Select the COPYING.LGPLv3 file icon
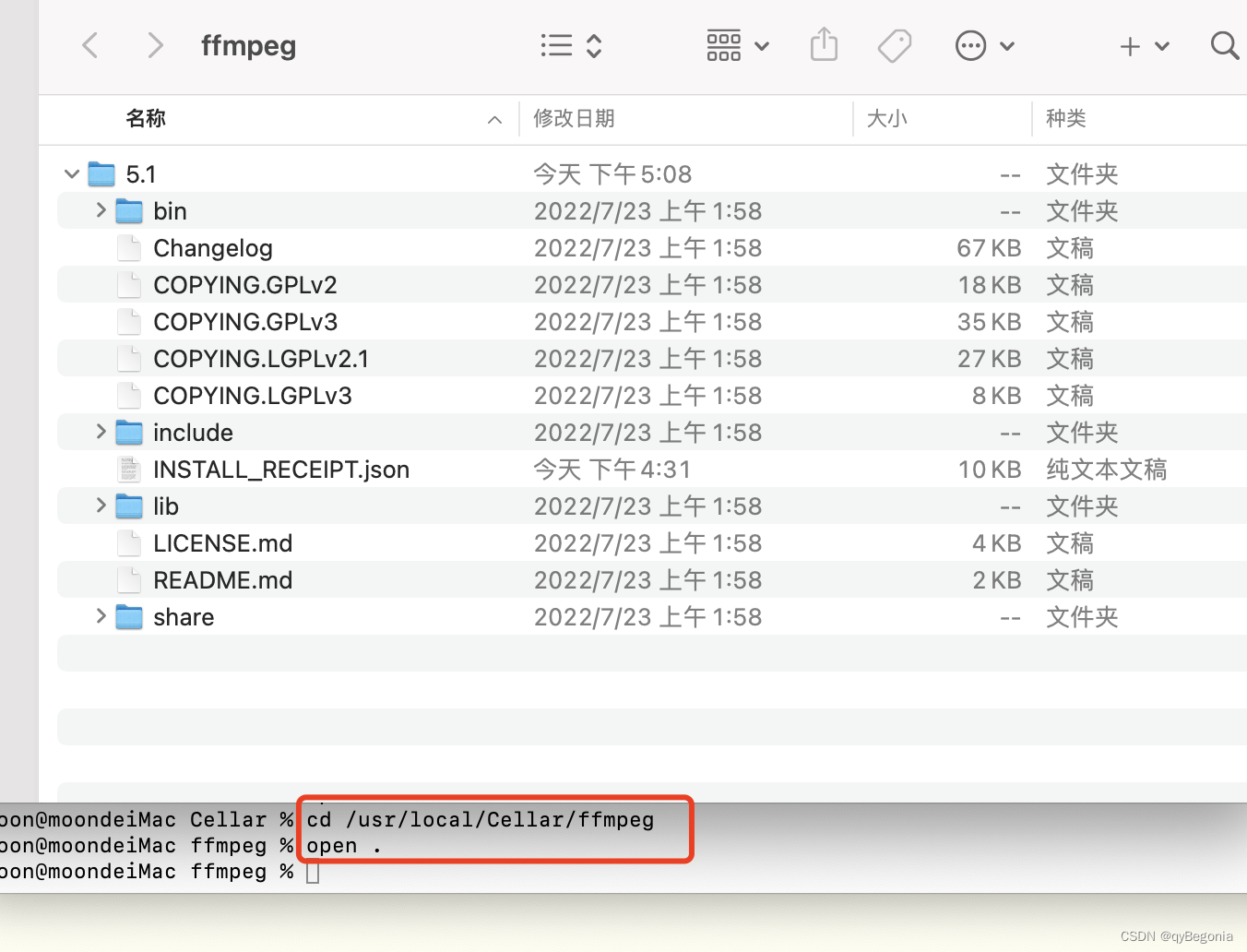The width and height of the screenshot is (1247, 952). coord(129,396)
